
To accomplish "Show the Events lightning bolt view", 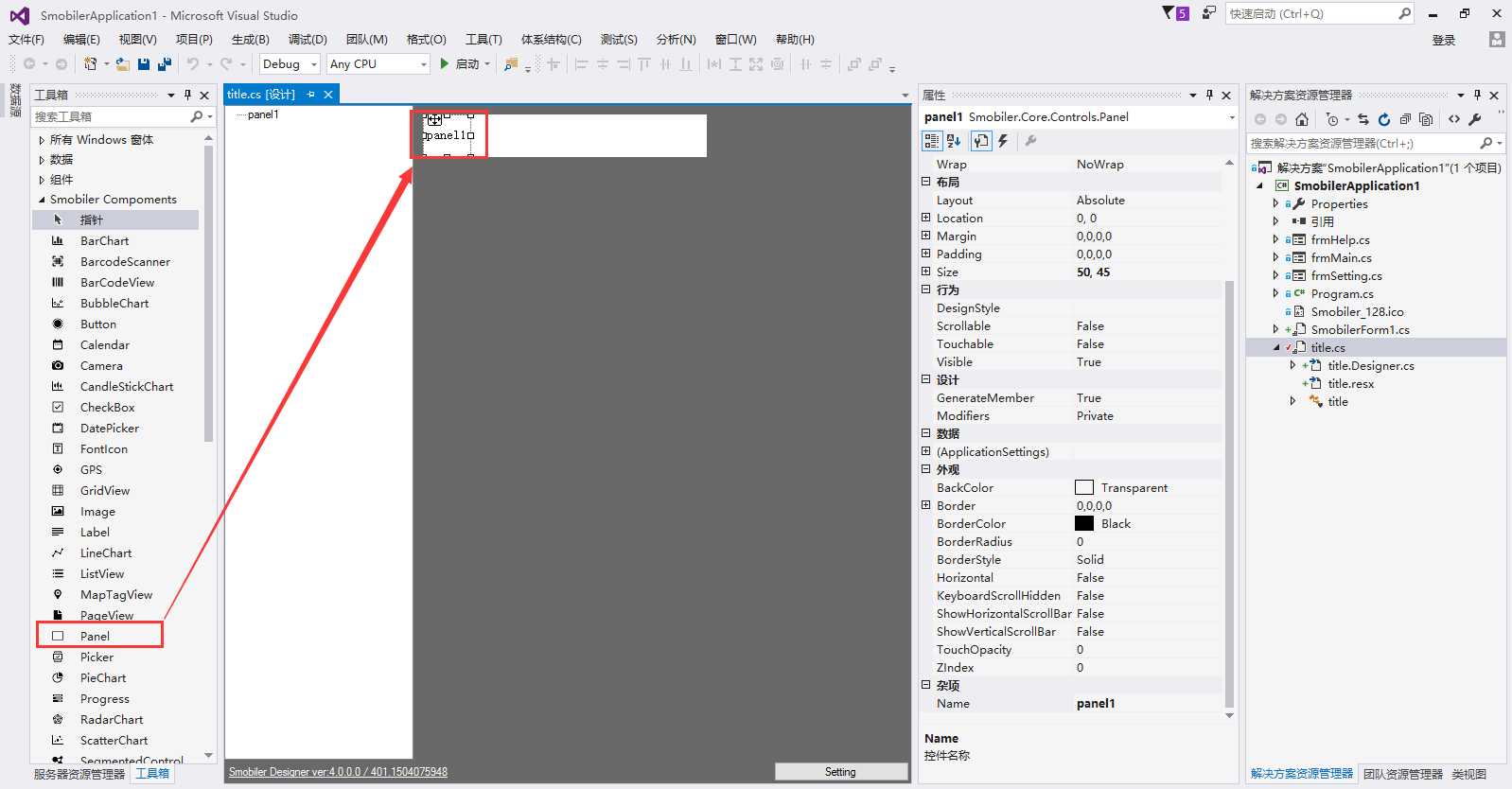I will [x=1003, y=141].
